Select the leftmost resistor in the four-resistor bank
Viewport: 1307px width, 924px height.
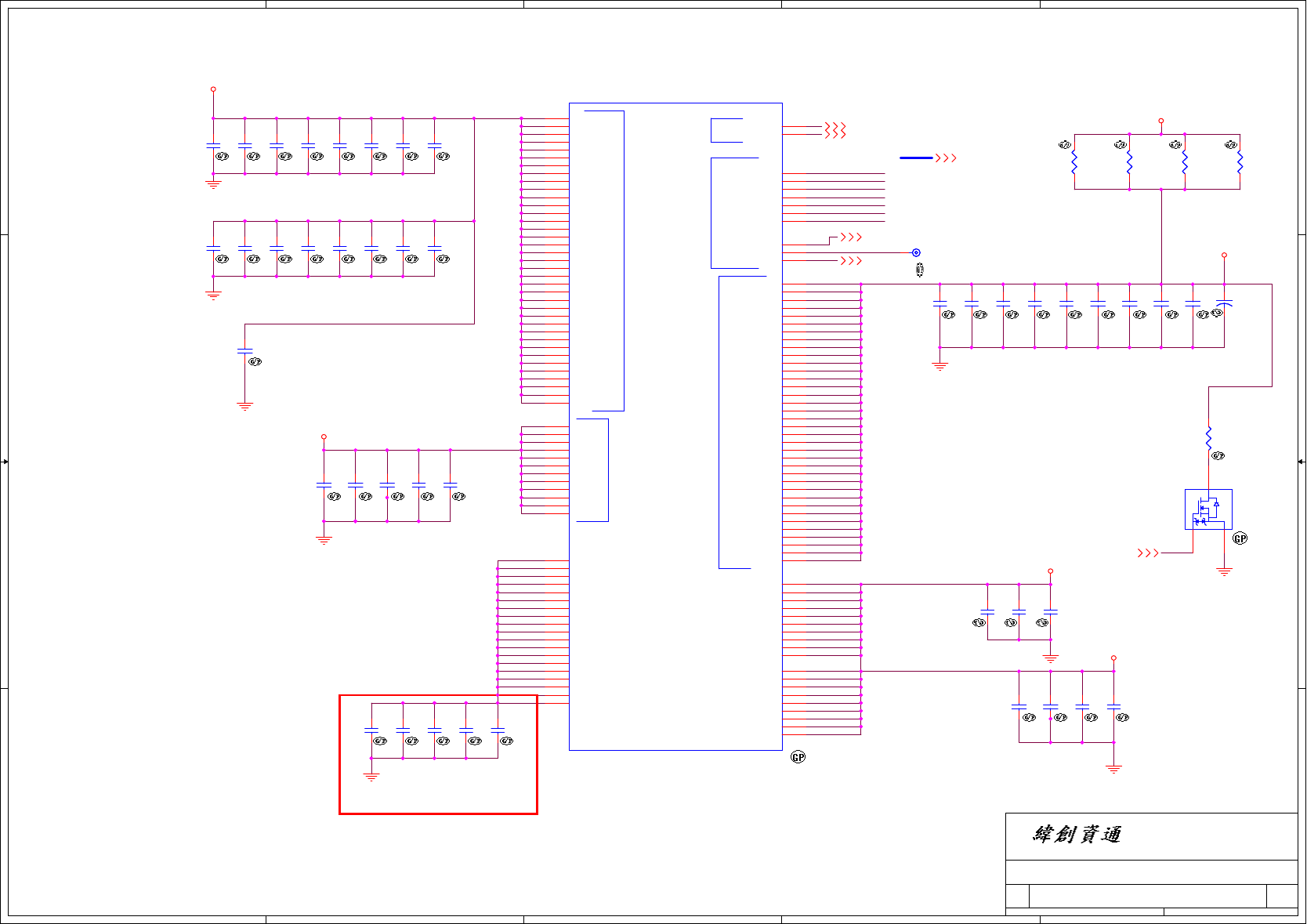tap(1074, 162)
